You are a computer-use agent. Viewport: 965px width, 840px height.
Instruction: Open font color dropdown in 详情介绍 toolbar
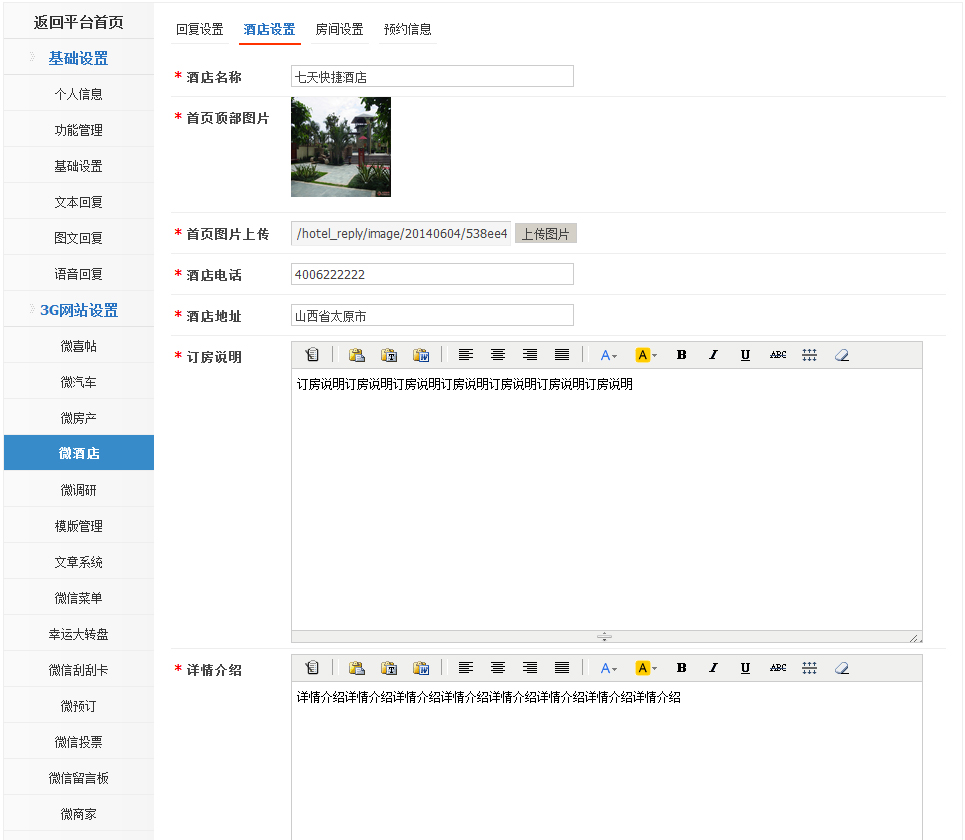(608, 668)
